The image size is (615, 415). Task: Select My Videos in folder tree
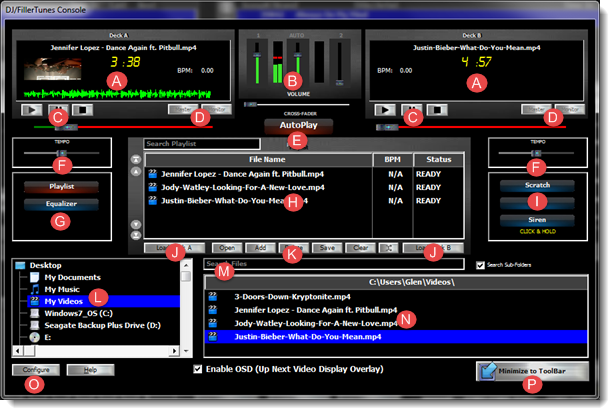[x=64, y=301]
